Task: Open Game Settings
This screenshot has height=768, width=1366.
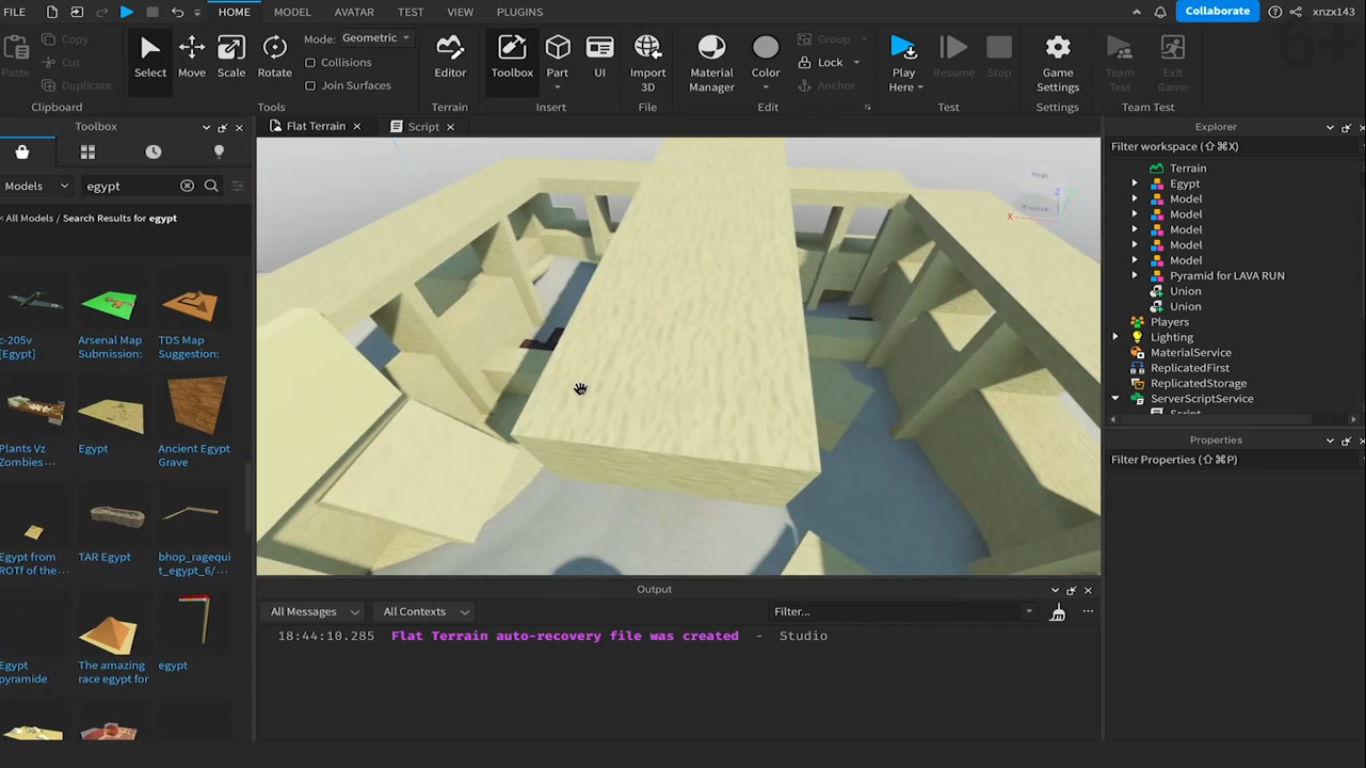Action: 1058,62
